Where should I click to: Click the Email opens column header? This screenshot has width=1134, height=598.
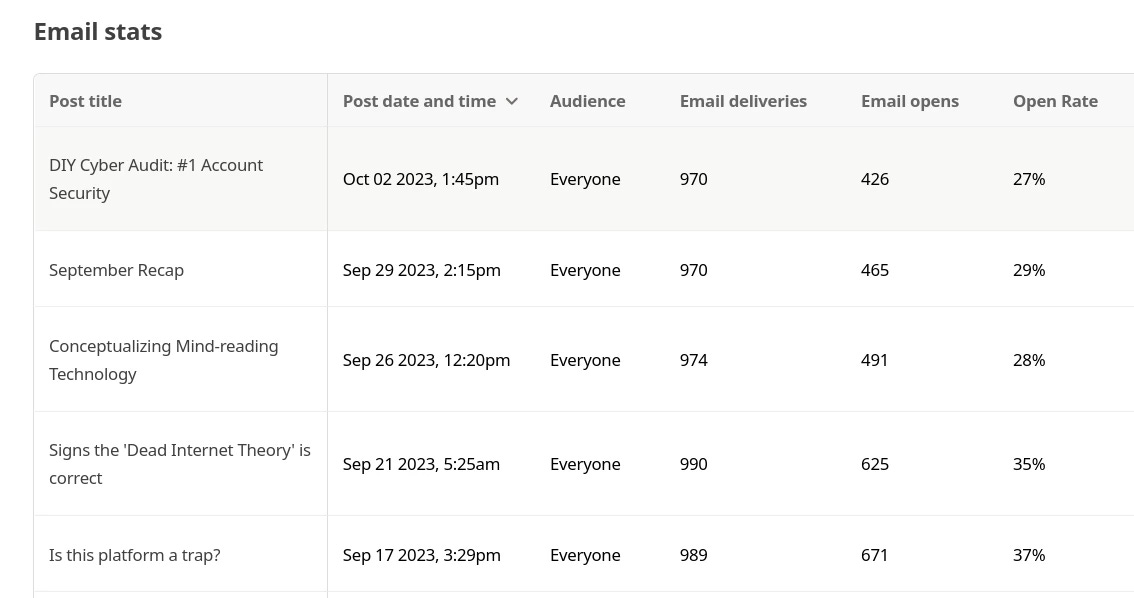910,101
